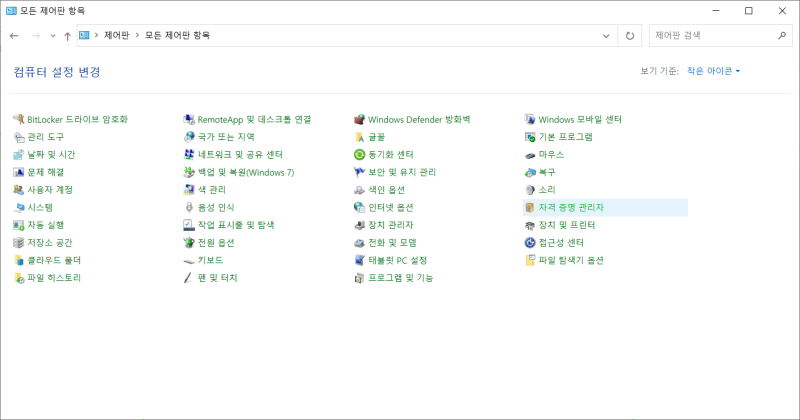Open the RemoteApp 및 데스크톱 연결 icon
This screenshot has height=420, width=800.
coord(189,119)
